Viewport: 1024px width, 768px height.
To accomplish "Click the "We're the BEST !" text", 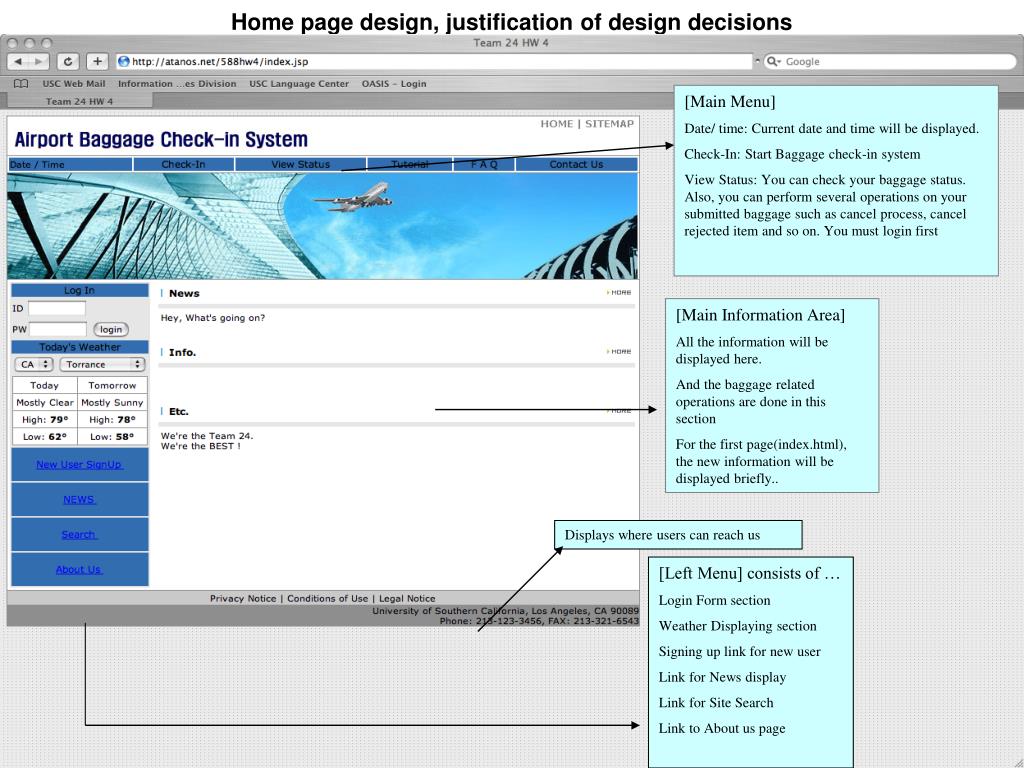I will [x=200, y=446].
